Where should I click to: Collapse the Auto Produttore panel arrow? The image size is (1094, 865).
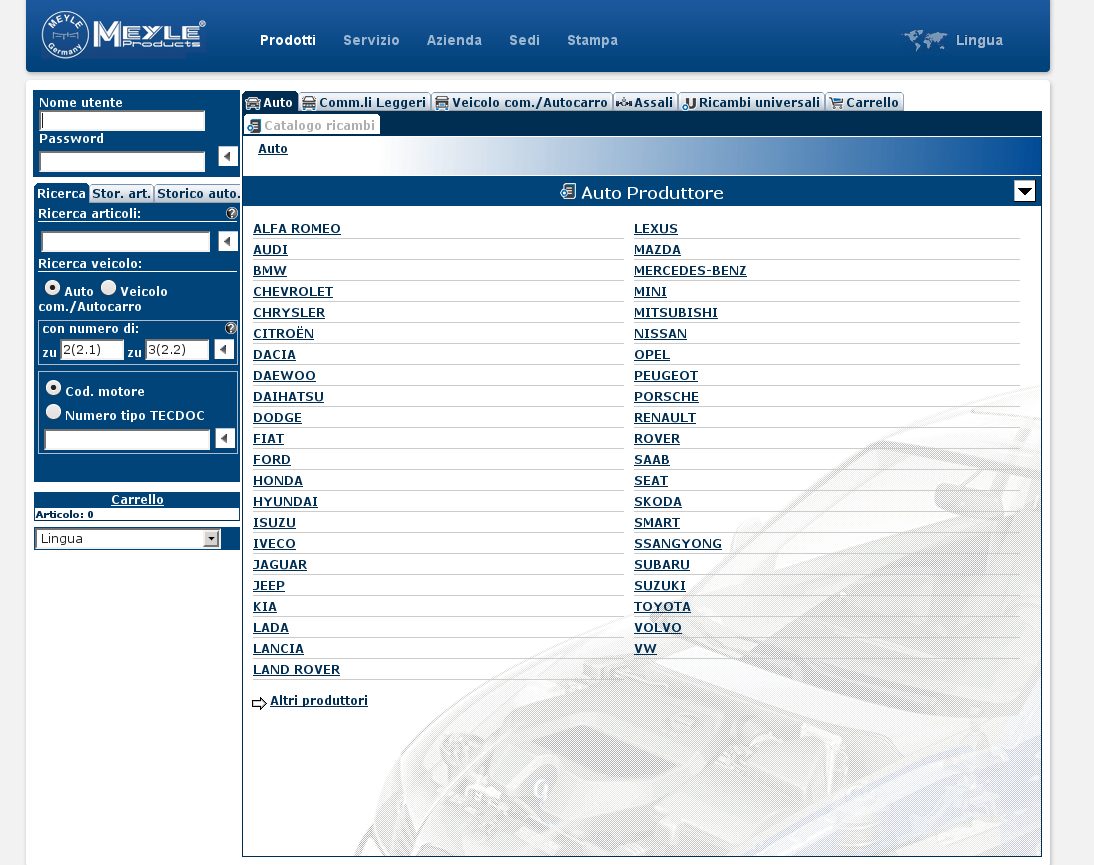(1024, 191)
